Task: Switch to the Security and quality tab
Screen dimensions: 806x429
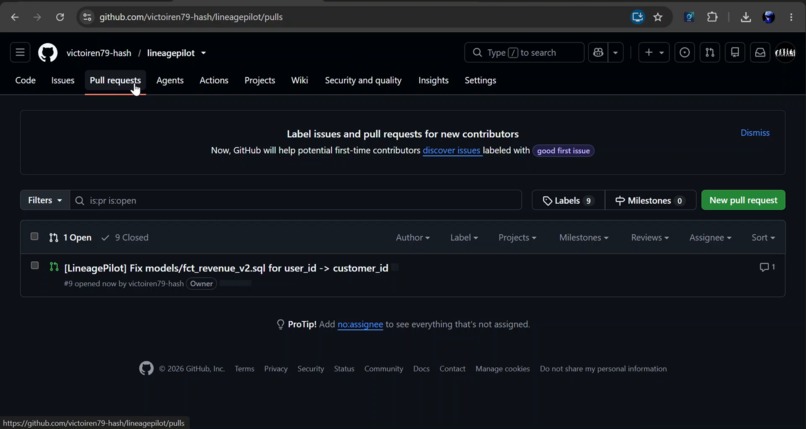Action: coord(363,80)
